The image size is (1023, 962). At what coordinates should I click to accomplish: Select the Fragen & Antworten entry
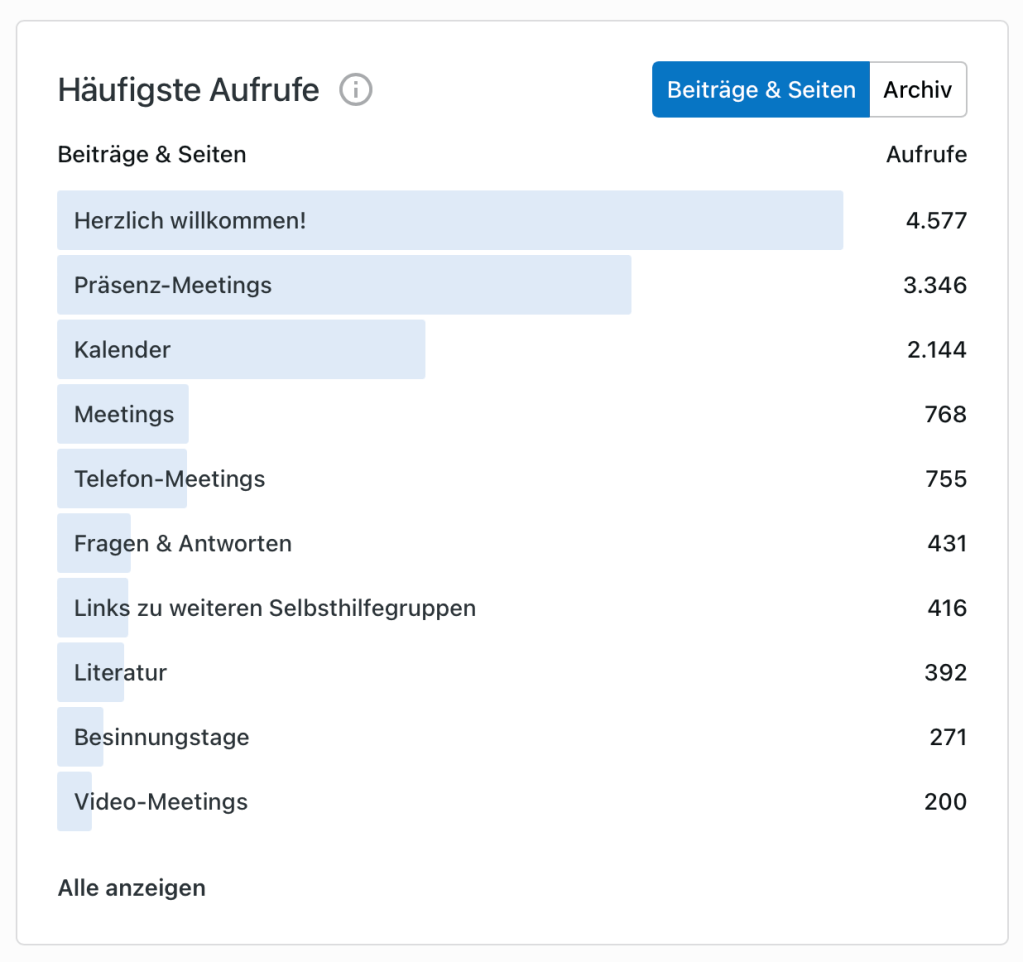click(x=183, y=544)
